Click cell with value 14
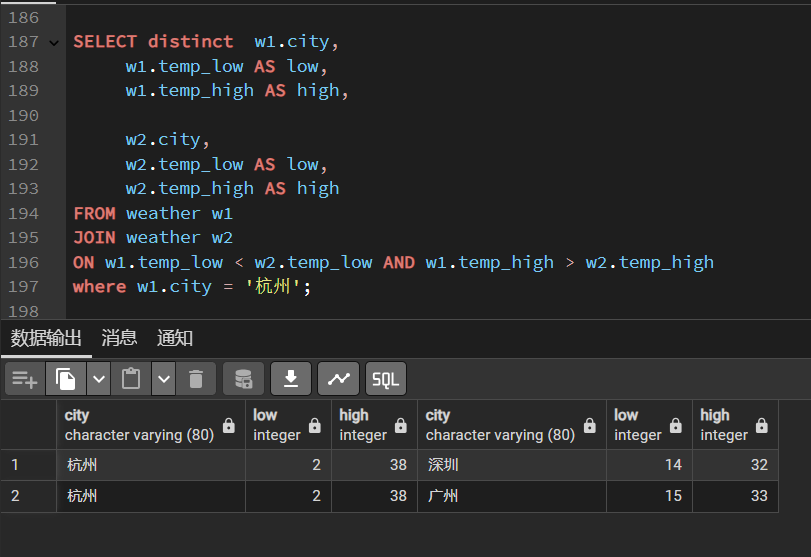This screenshot has width=811, height=557. click(649, 465)
